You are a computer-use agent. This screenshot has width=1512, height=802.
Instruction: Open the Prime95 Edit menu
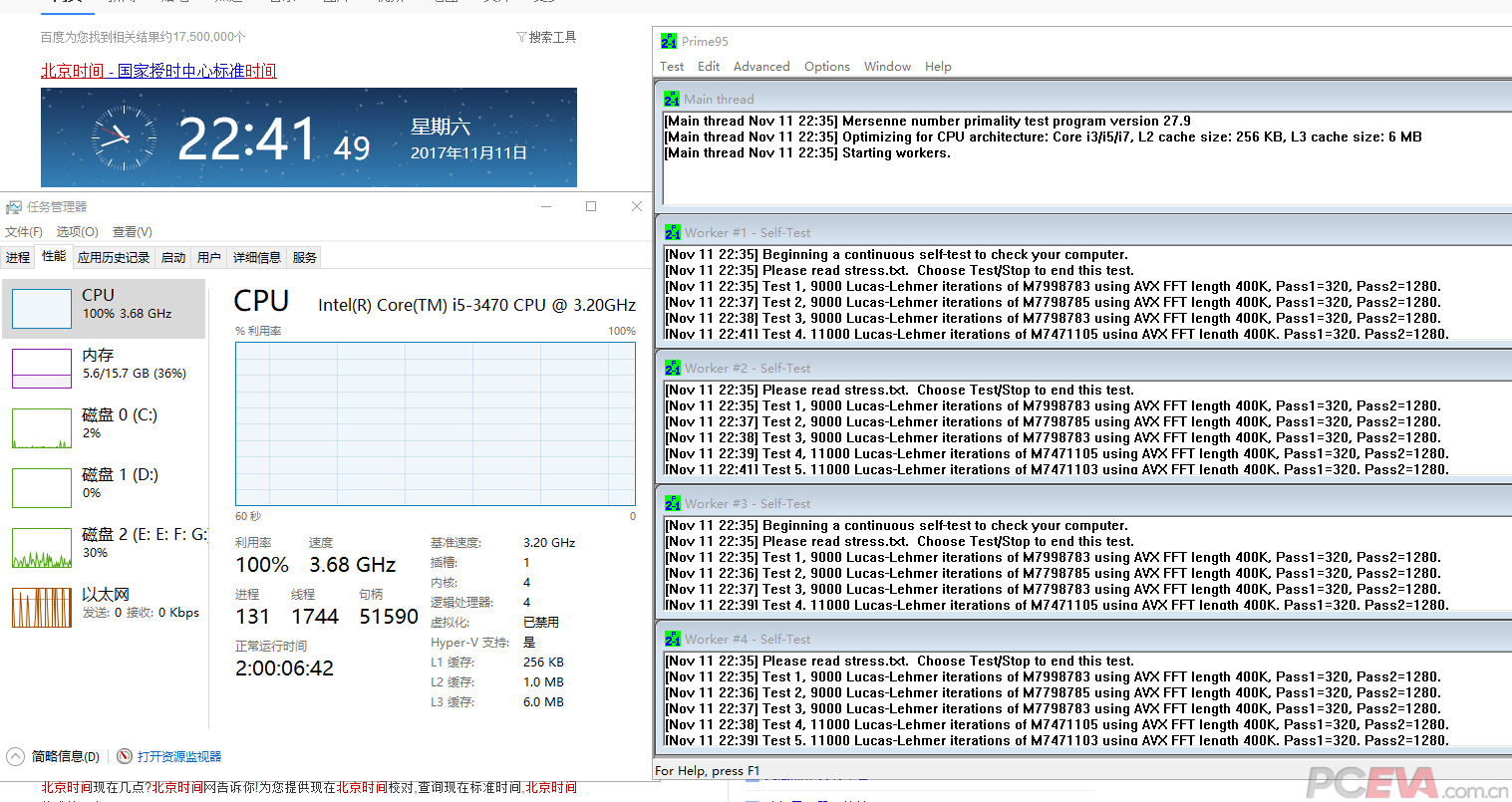tap(709, 67)
